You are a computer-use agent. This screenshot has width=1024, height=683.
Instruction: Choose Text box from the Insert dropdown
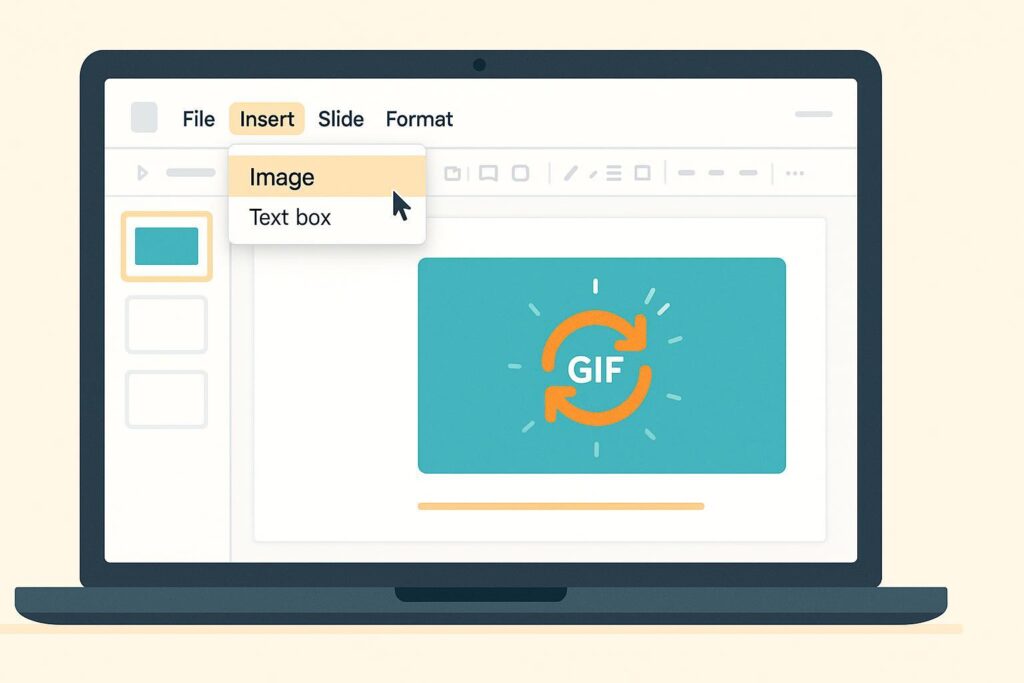pyautogui.click(x=290, y=217)
